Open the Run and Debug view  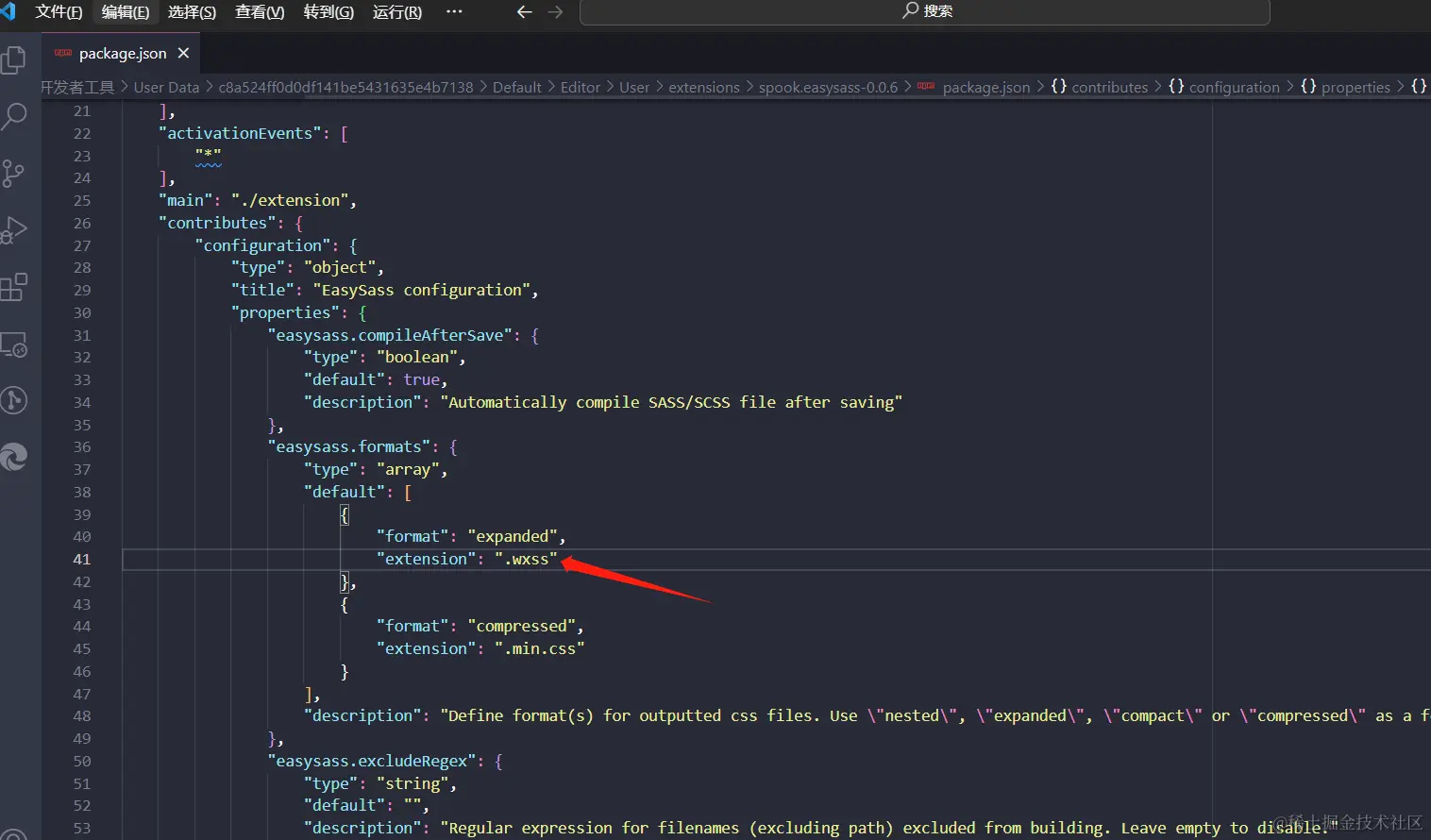click(x=14, y=230)
